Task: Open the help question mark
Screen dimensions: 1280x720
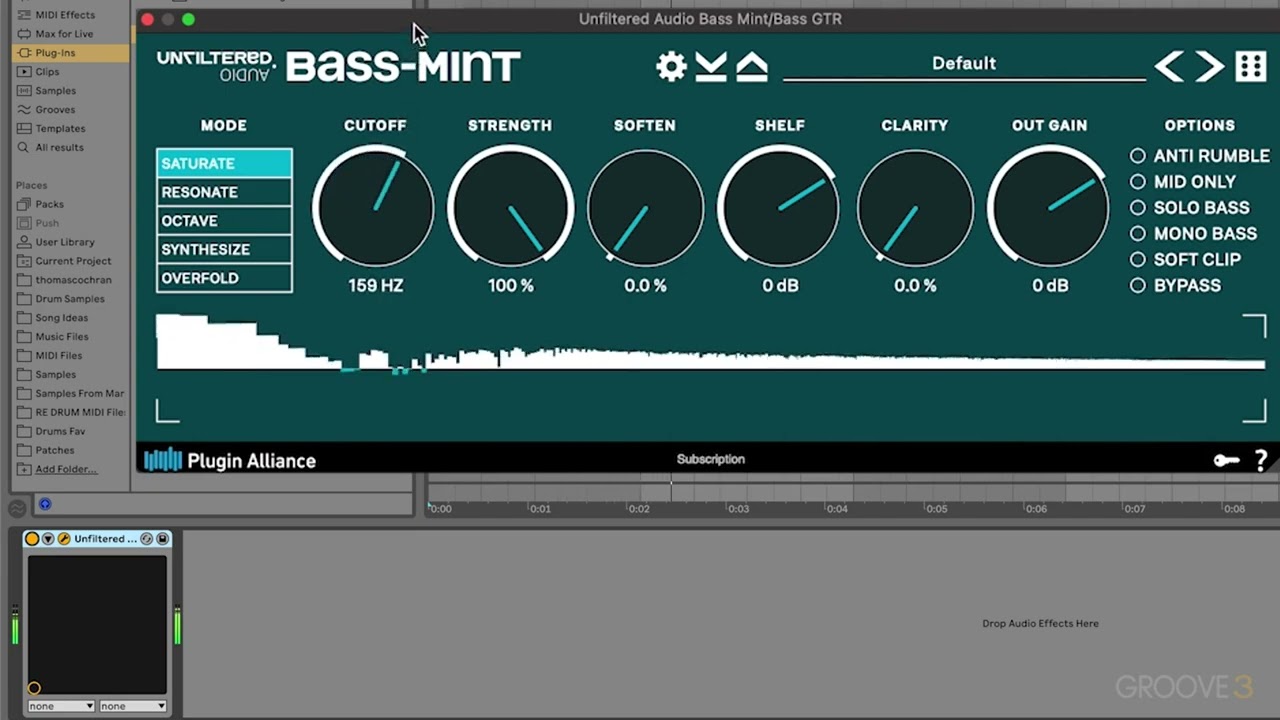Action: click(1261, 460)
